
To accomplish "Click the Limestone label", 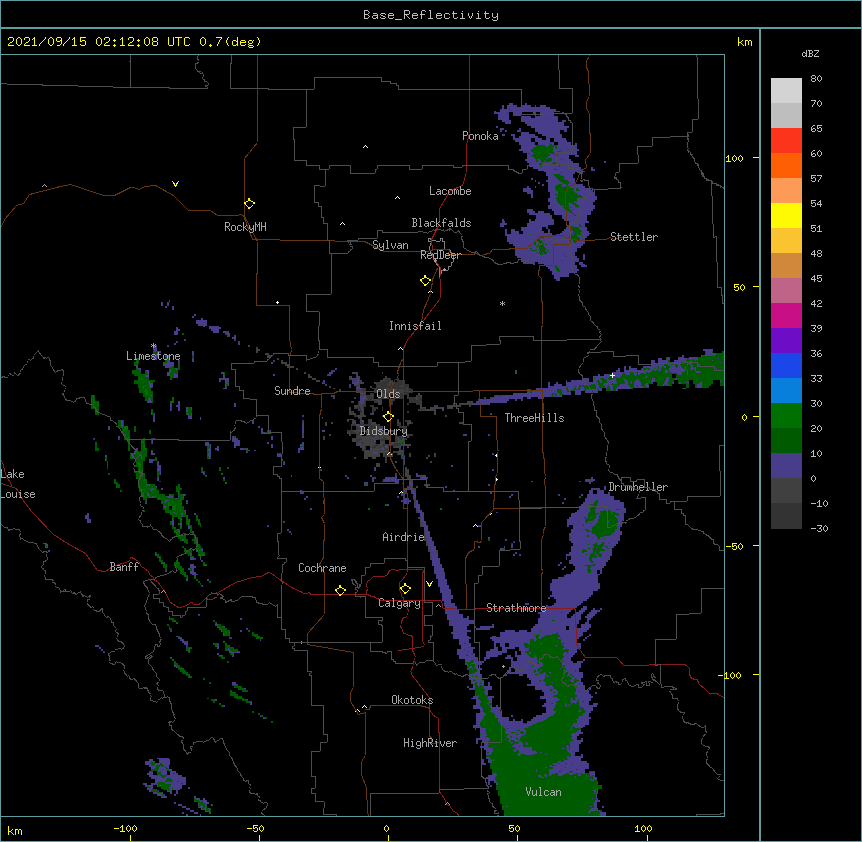I will (153, 356).
